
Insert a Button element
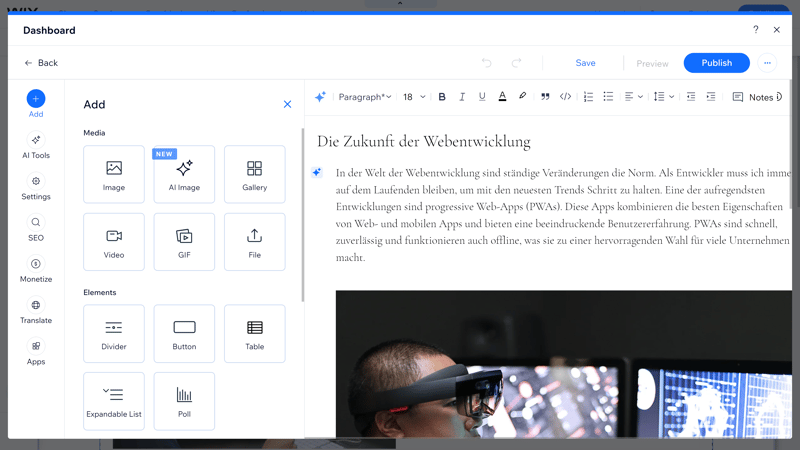[184, 334]
